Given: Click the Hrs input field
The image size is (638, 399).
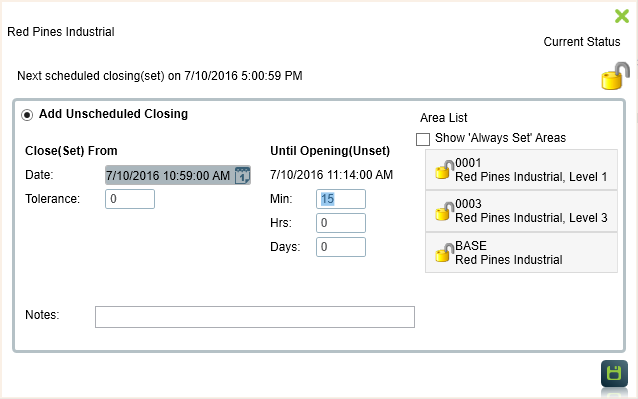Looking at the screenshot, I should (x=341, y=223).
